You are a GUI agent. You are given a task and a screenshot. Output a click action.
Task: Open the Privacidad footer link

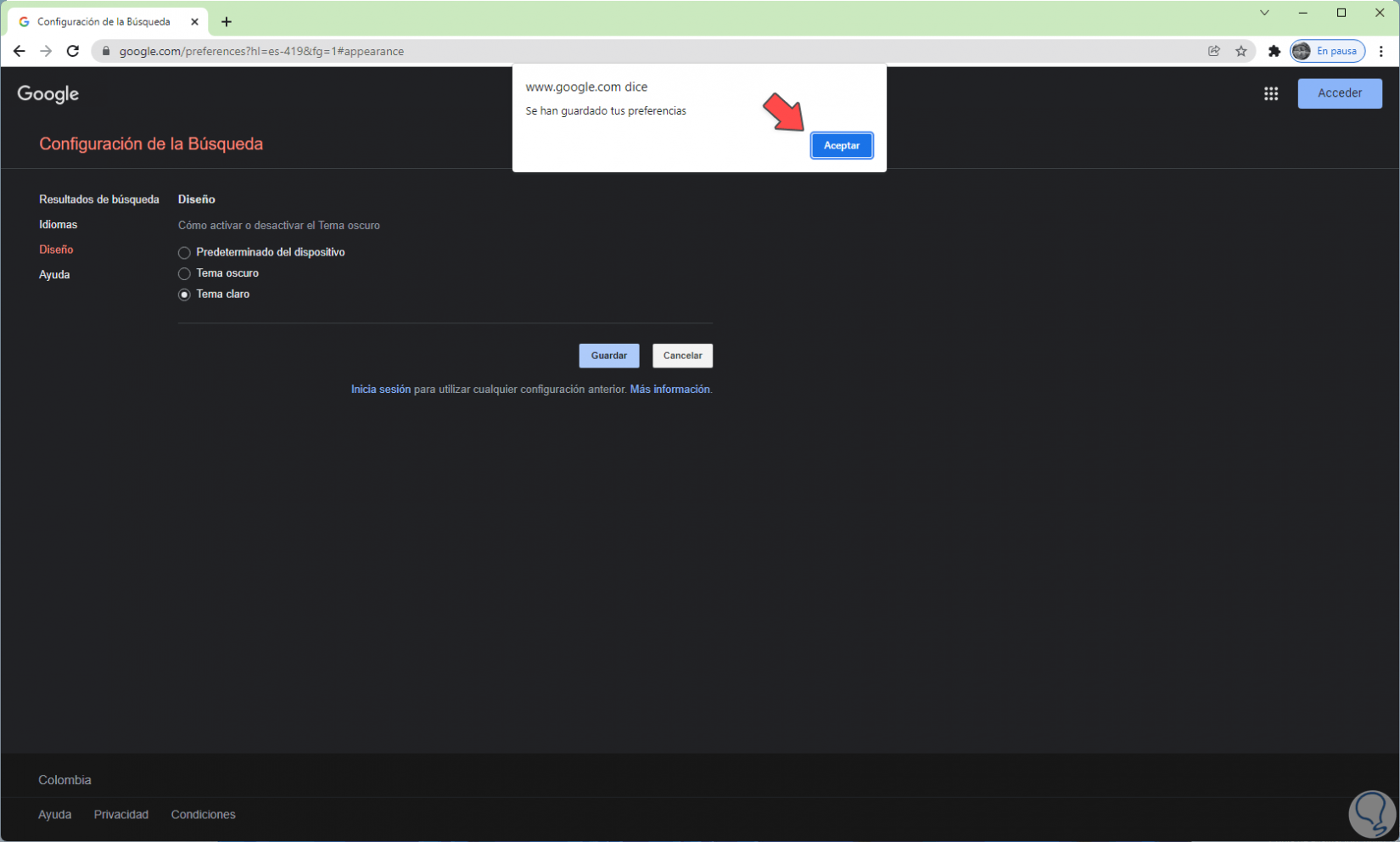(x=121, y=815)
